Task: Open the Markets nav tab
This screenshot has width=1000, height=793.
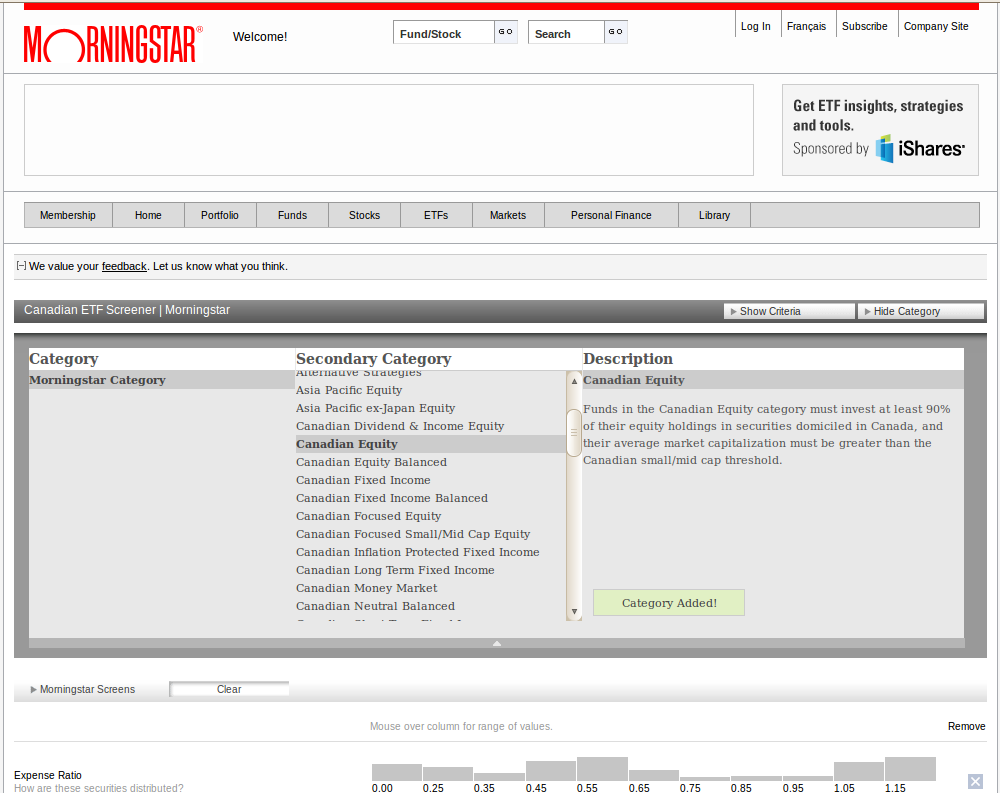Action: [x=508, y=215]
